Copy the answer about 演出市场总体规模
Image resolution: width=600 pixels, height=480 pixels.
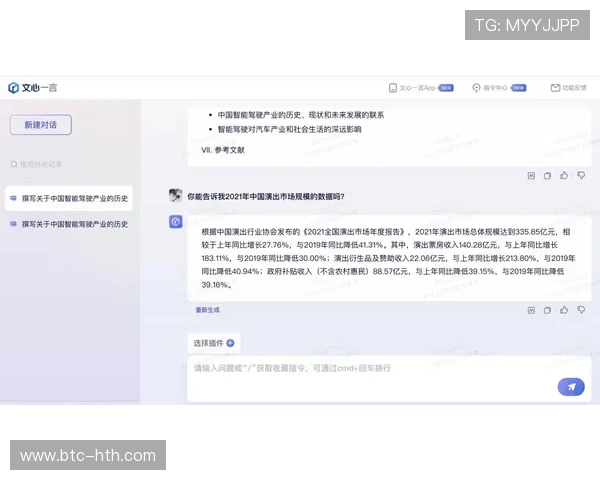click(547, 310)
